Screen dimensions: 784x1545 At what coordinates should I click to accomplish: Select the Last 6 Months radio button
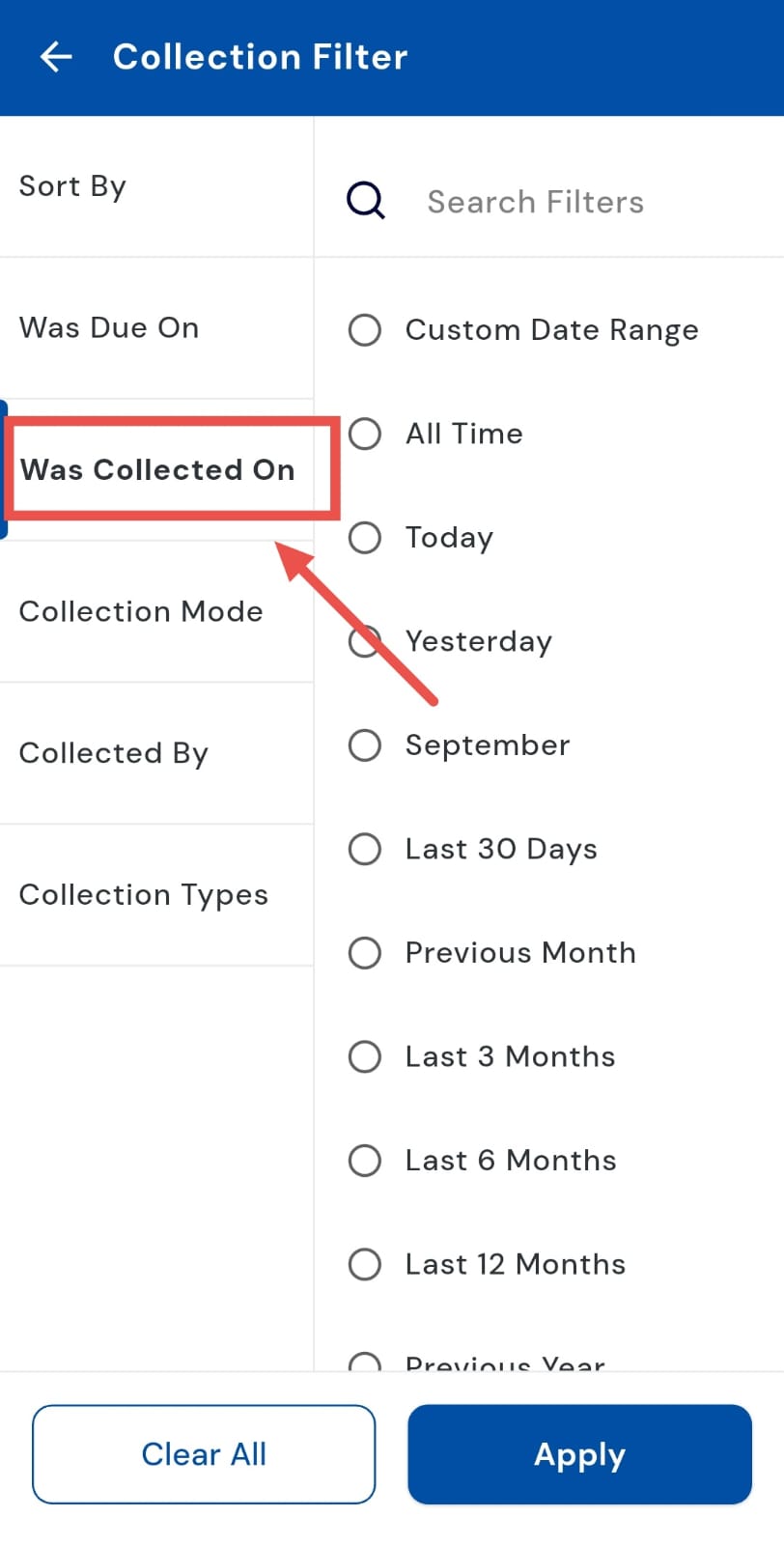click(365, 1160)
